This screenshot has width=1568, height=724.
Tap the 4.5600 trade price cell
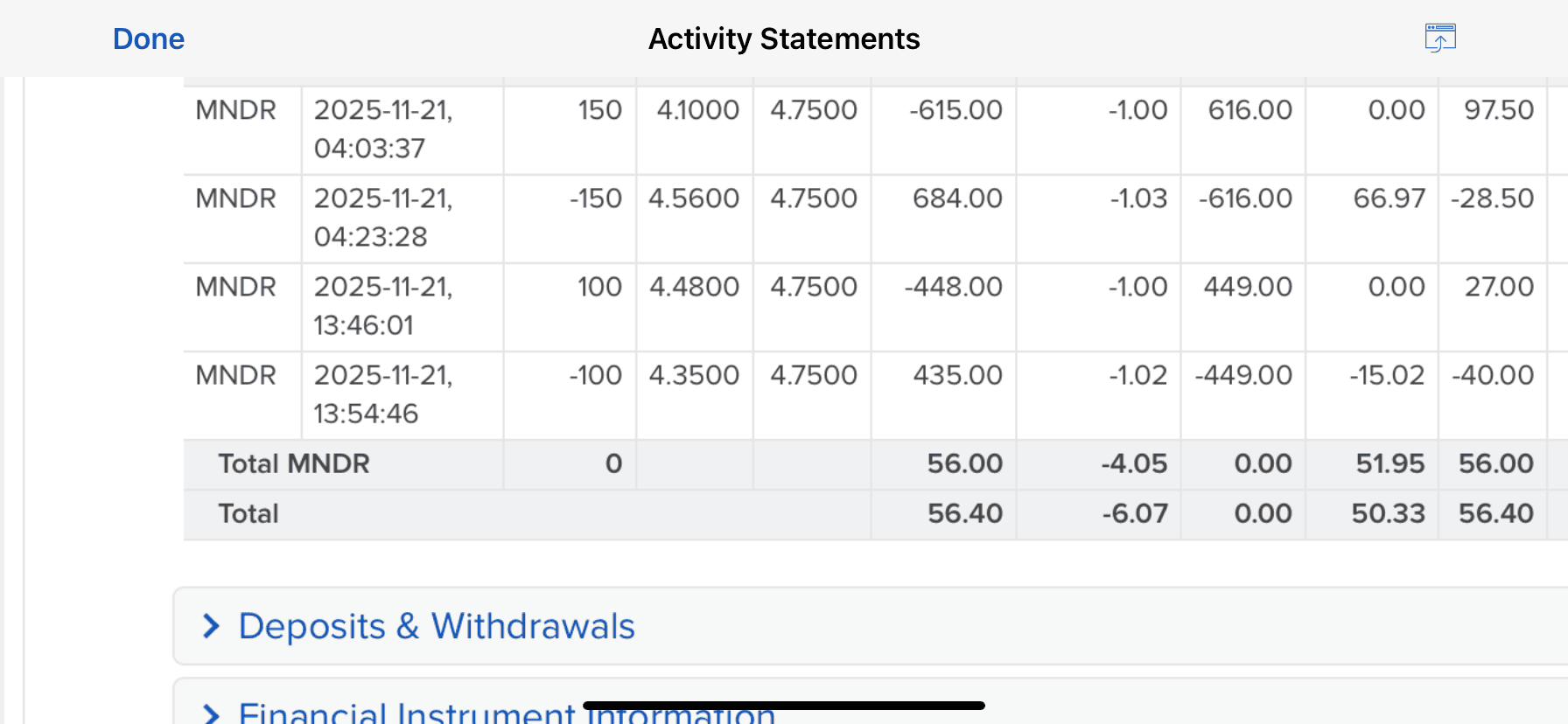pos(694,198)
